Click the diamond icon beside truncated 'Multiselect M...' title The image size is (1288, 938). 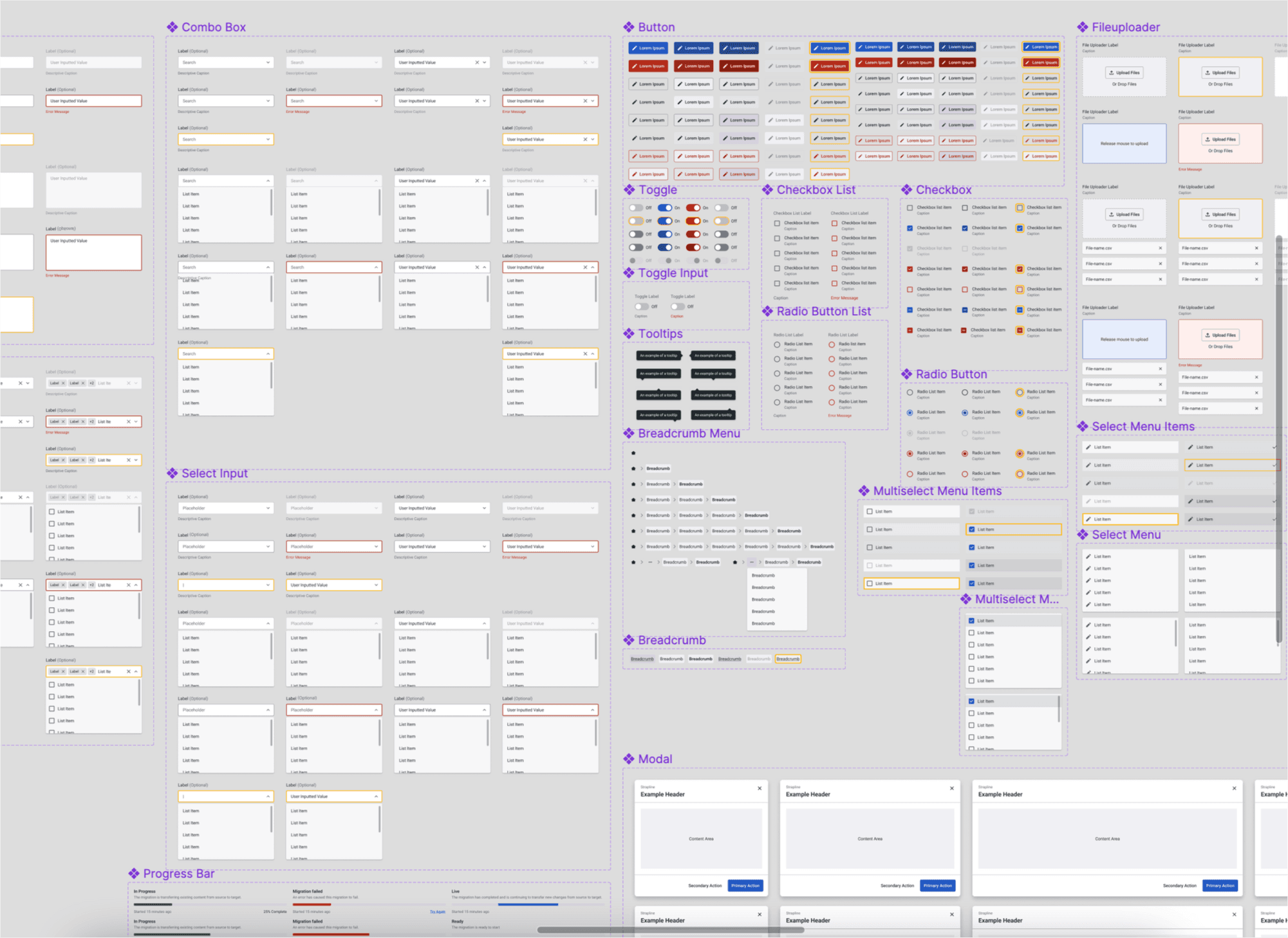pyautogui.click(x=966, y=599)
